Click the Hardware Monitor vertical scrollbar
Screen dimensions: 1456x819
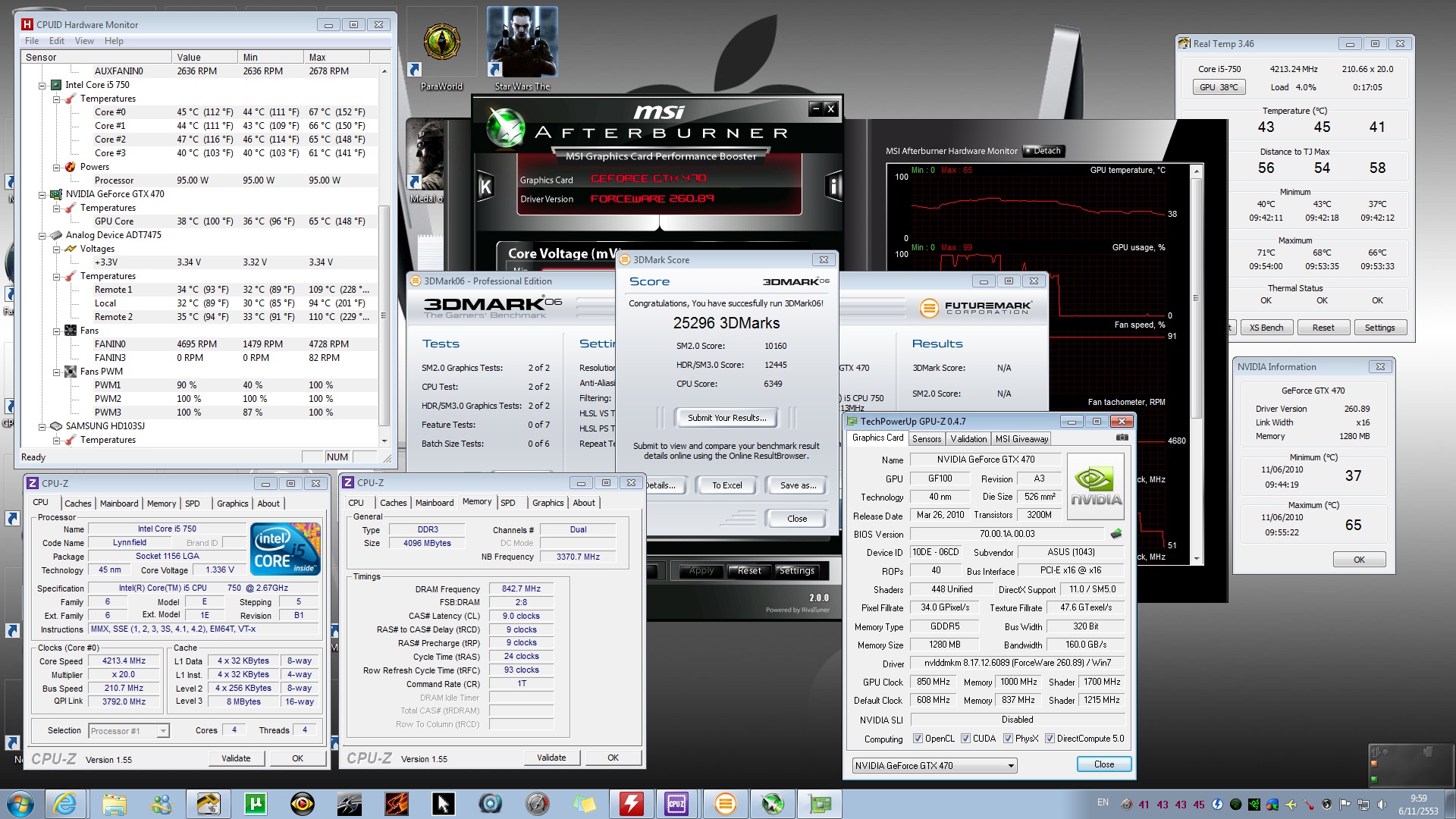(384, 303)
